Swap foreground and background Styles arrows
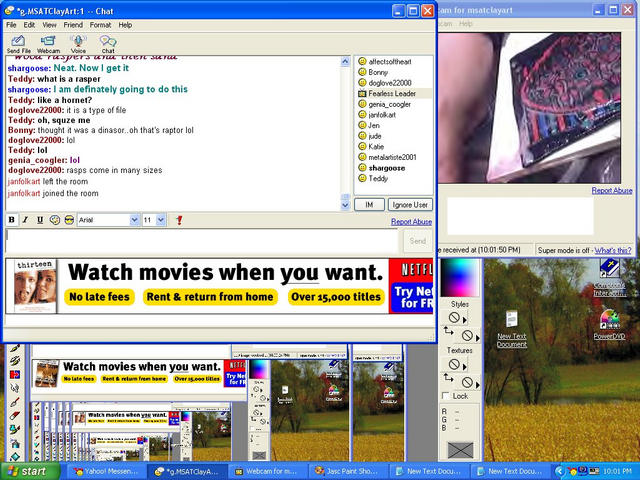 (x=448, y=331)
